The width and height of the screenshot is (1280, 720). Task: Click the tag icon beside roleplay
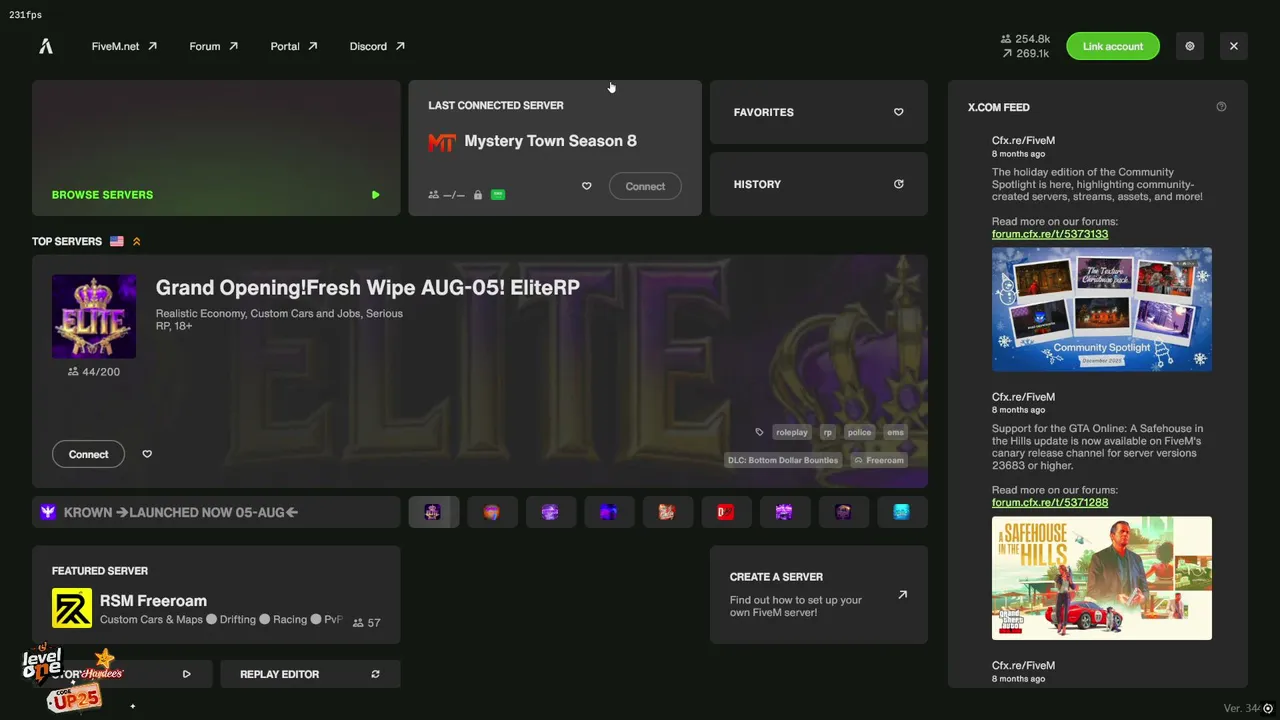[759, 432]
